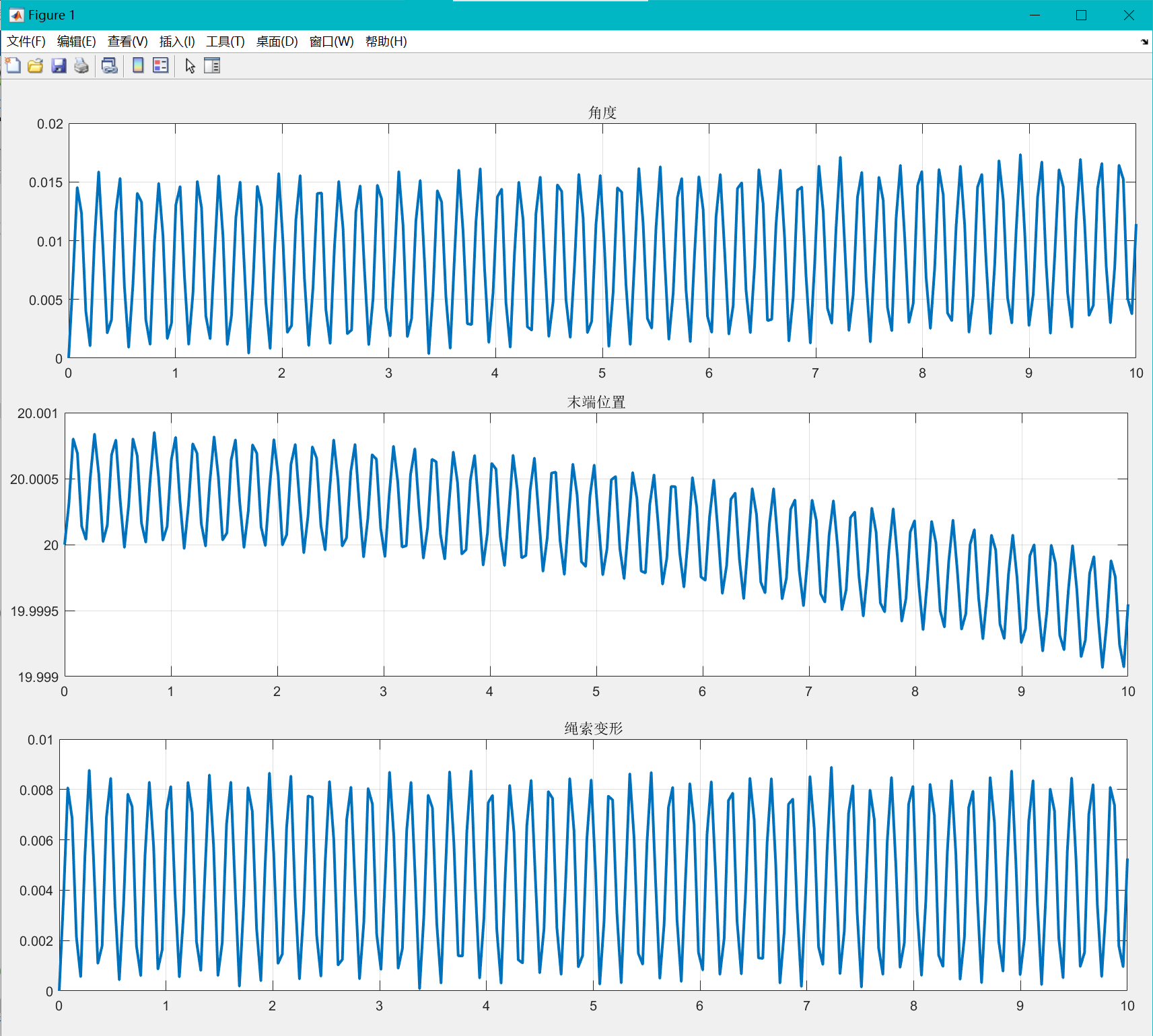Open the 帮助(H) menu
Image resolution: width=1153 pixels, height=1036 pixels.
pyautogui.click(x=386, y=42)
